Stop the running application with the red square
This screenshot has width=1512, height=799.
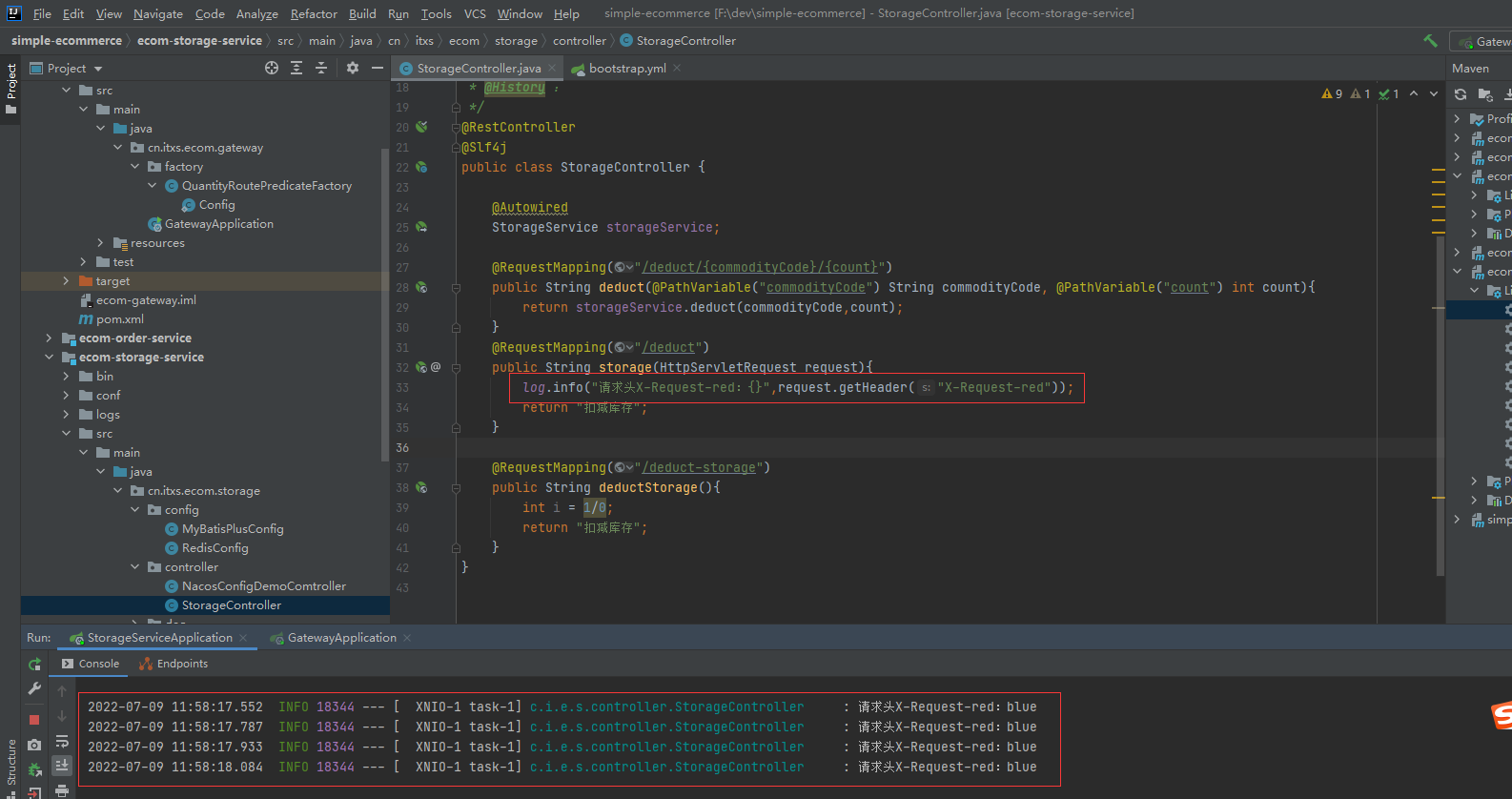coord(34,720)
